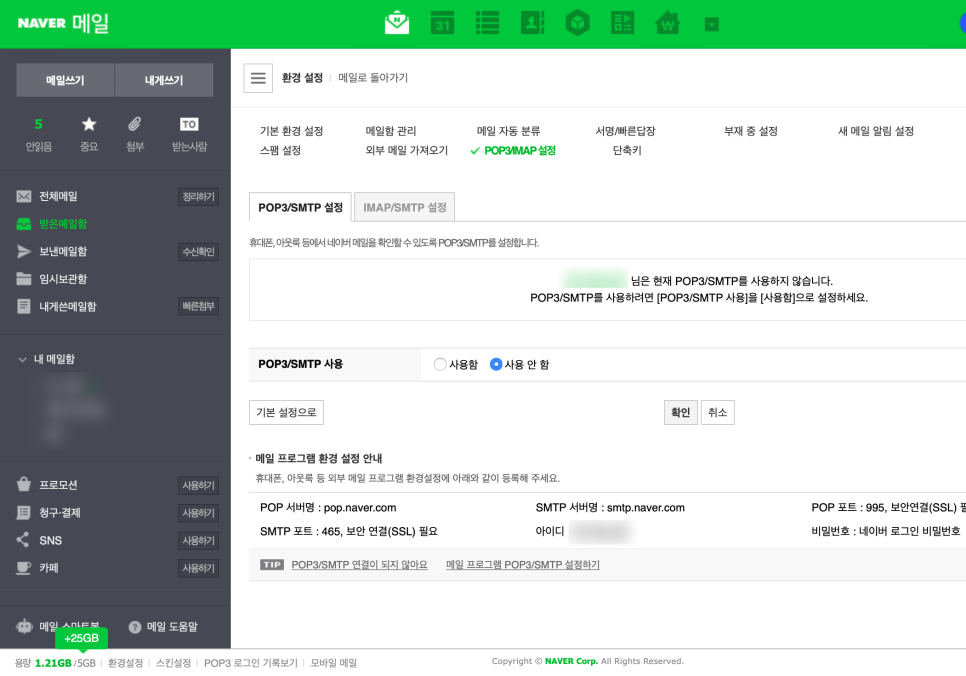
Task: Expand more services arrow in top bar
Action: point(712,25)
